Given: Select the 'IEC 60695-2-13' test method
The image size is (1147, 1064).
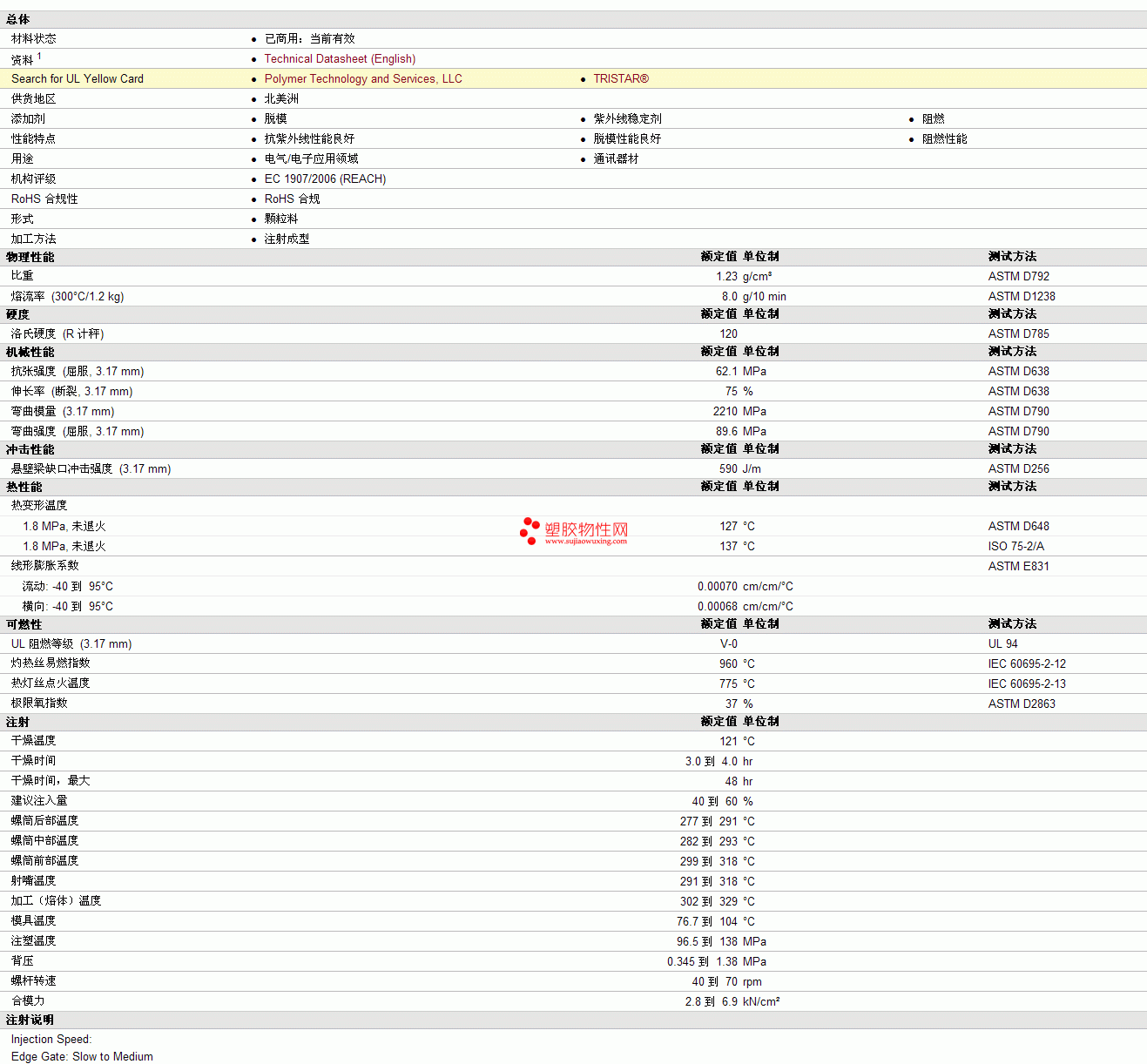Looking at the screenshot, I should click(1027, 684).
